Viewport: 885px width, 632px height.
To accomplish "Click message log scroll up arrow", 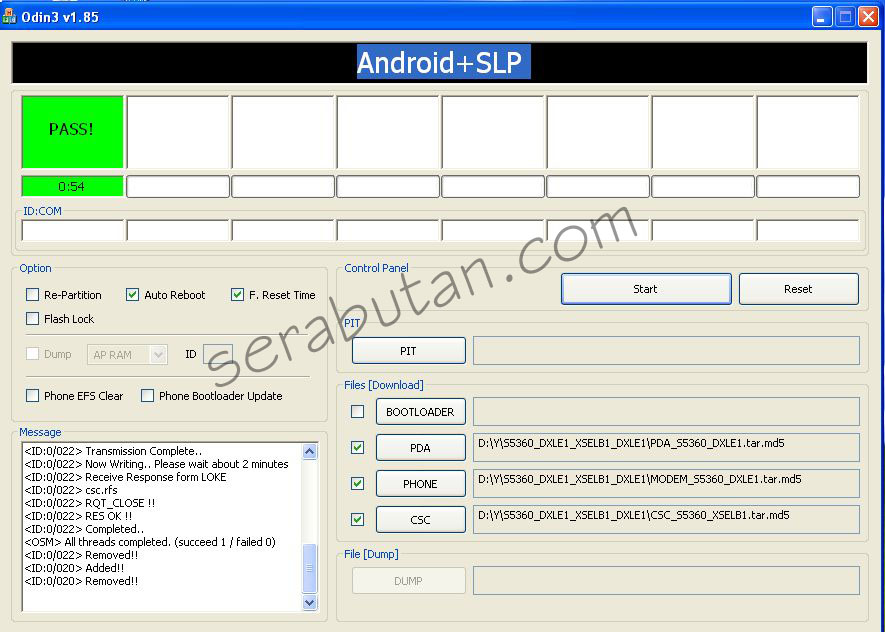I will [309, 451].
